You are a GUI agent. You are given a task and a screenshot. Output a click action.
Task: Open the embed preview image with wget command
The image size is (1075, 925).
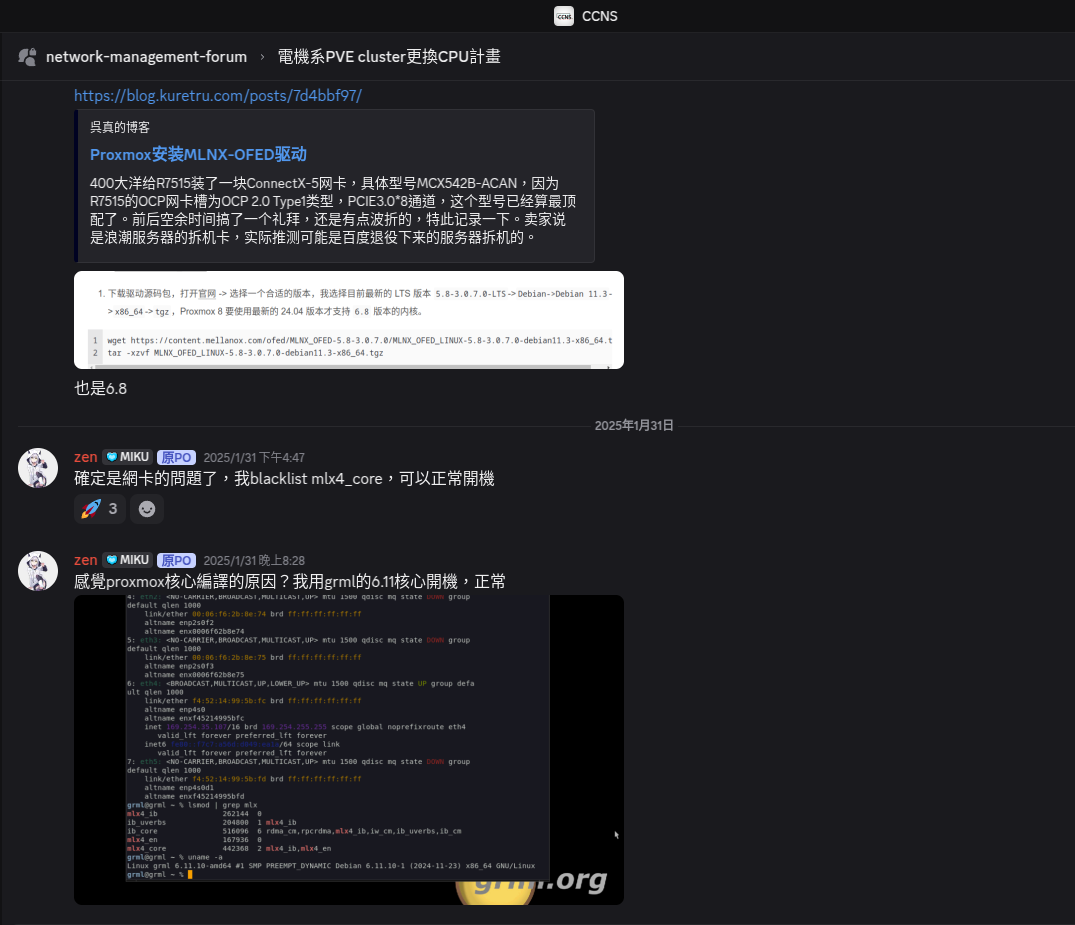pyautogui.click(x=349, y=320)
